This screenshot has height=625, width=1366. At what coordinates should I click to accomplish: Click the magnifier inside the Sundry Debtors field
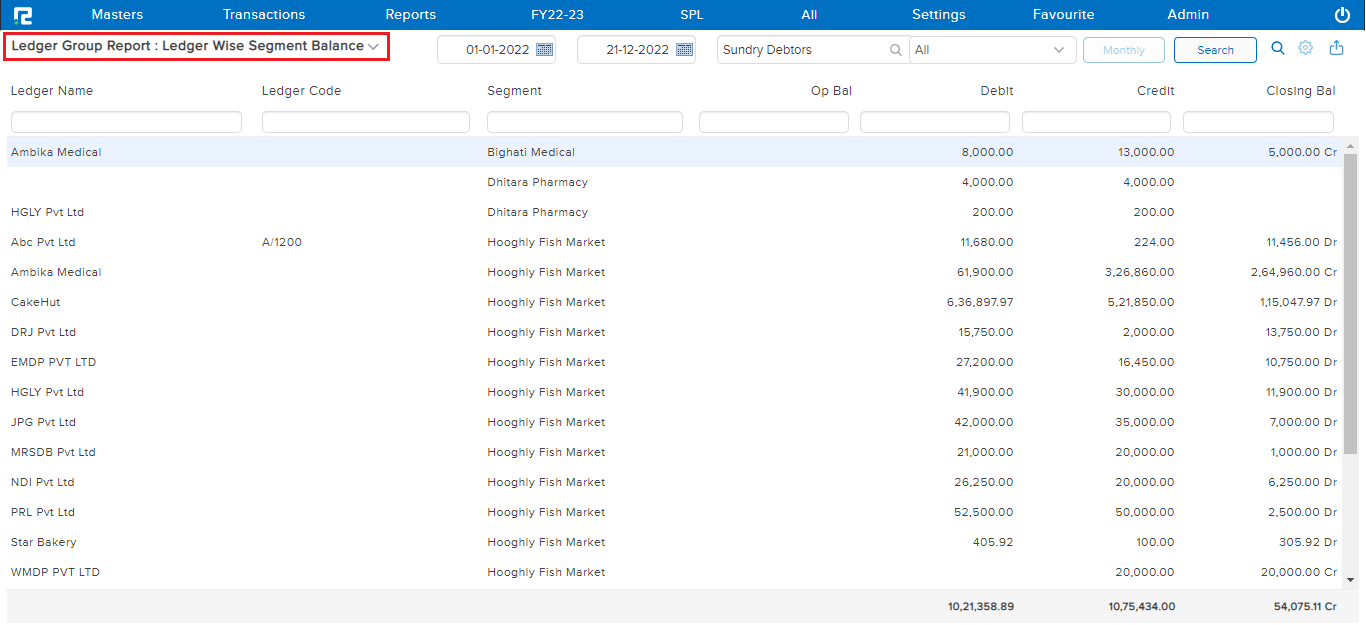(x=895, y=49)
